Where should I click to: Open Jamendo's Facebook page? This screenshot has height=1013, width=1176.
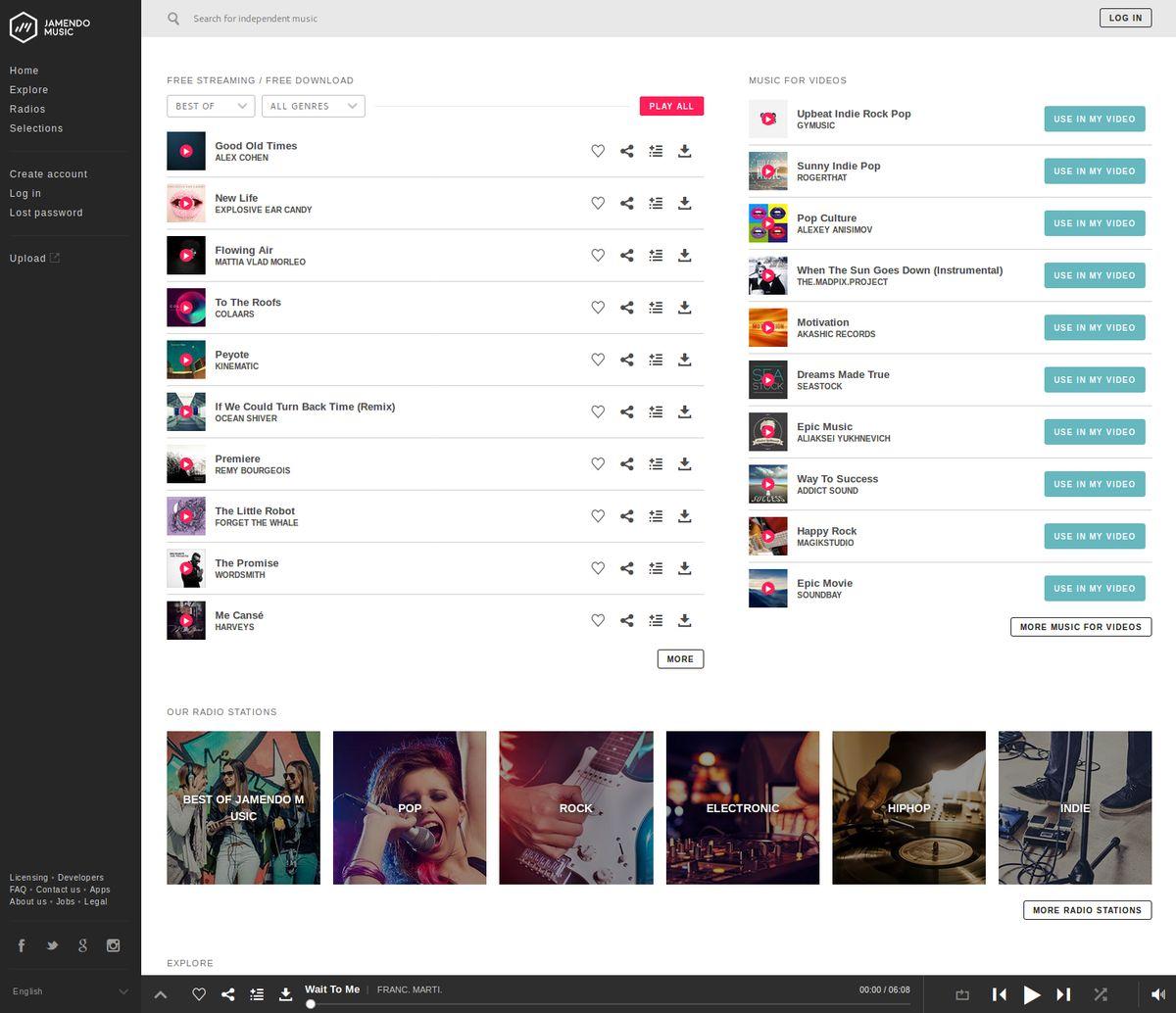pos(22,945)
